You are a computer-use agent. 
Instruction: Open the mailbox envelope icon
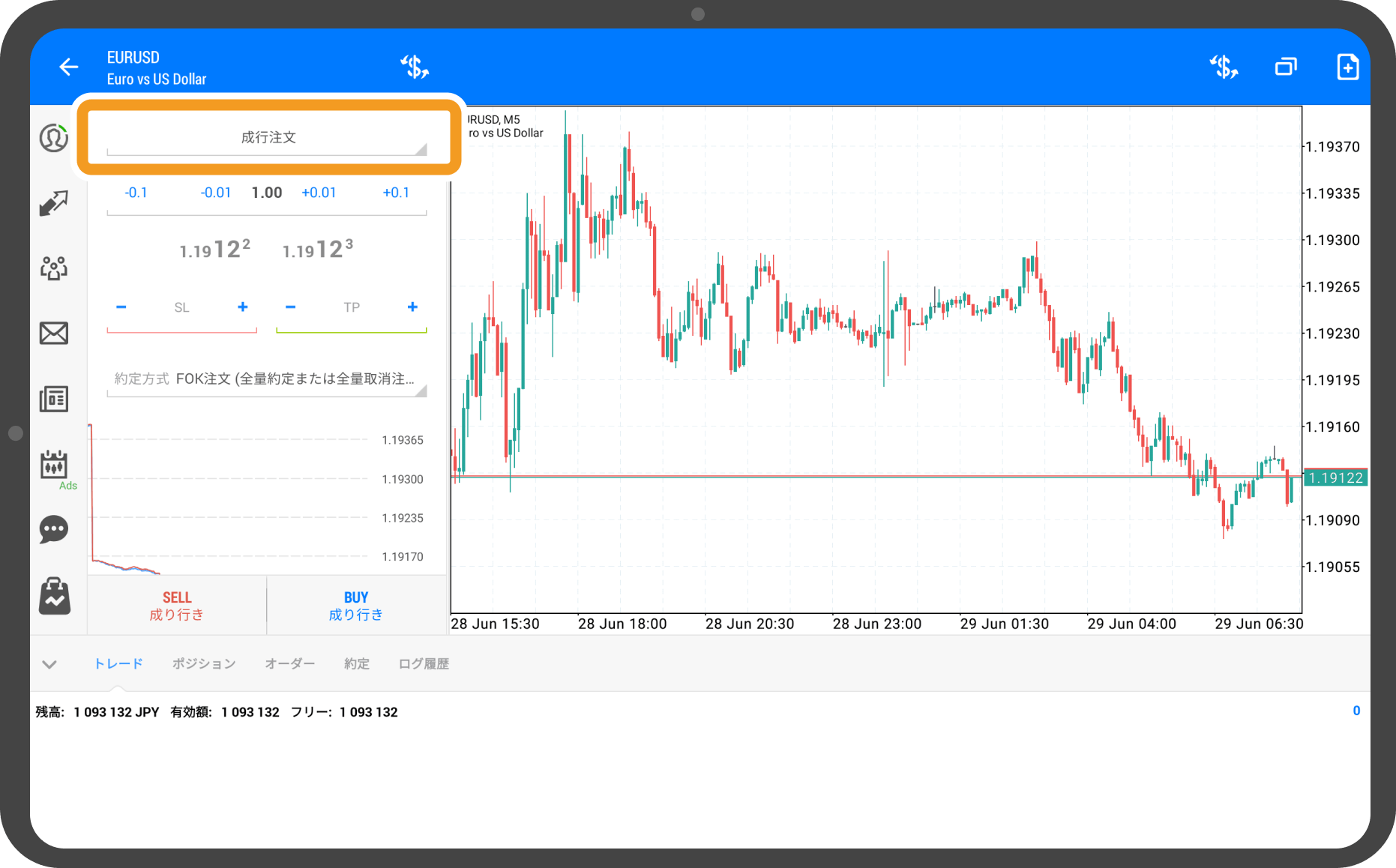[54, 333]
